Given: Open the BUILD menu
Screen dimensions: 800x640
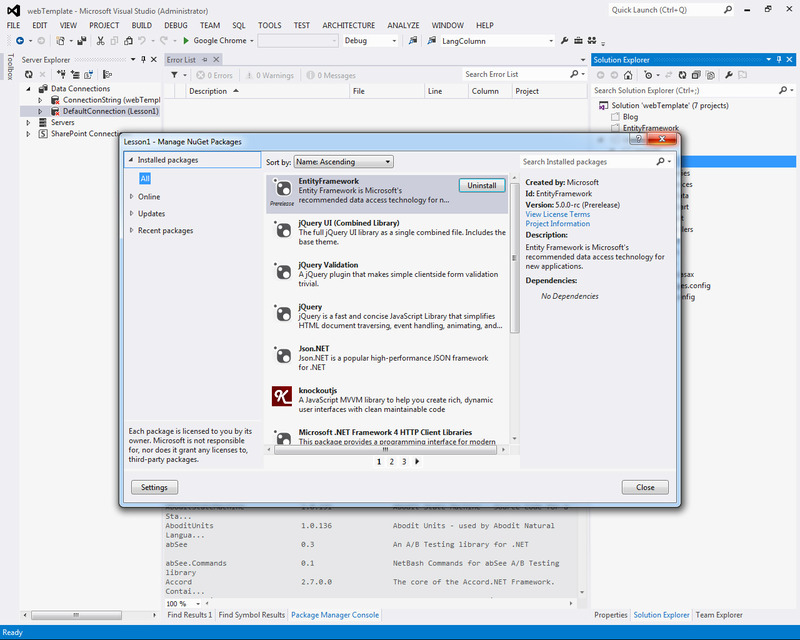Looking at the screenshot, I should coord(141,25).
